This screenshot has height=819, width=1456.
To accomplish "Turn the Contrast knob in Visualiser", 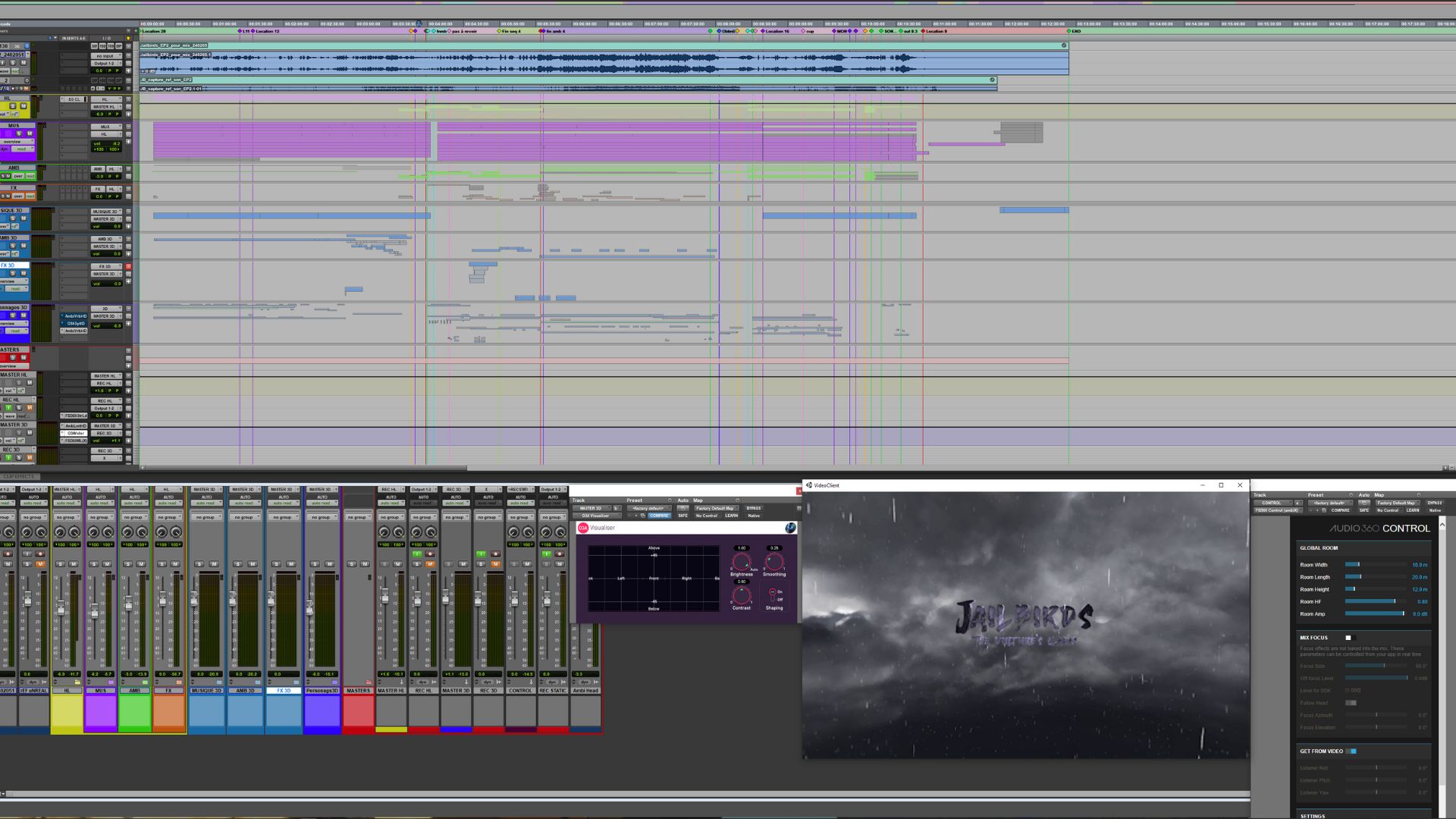I will (742, 596).
